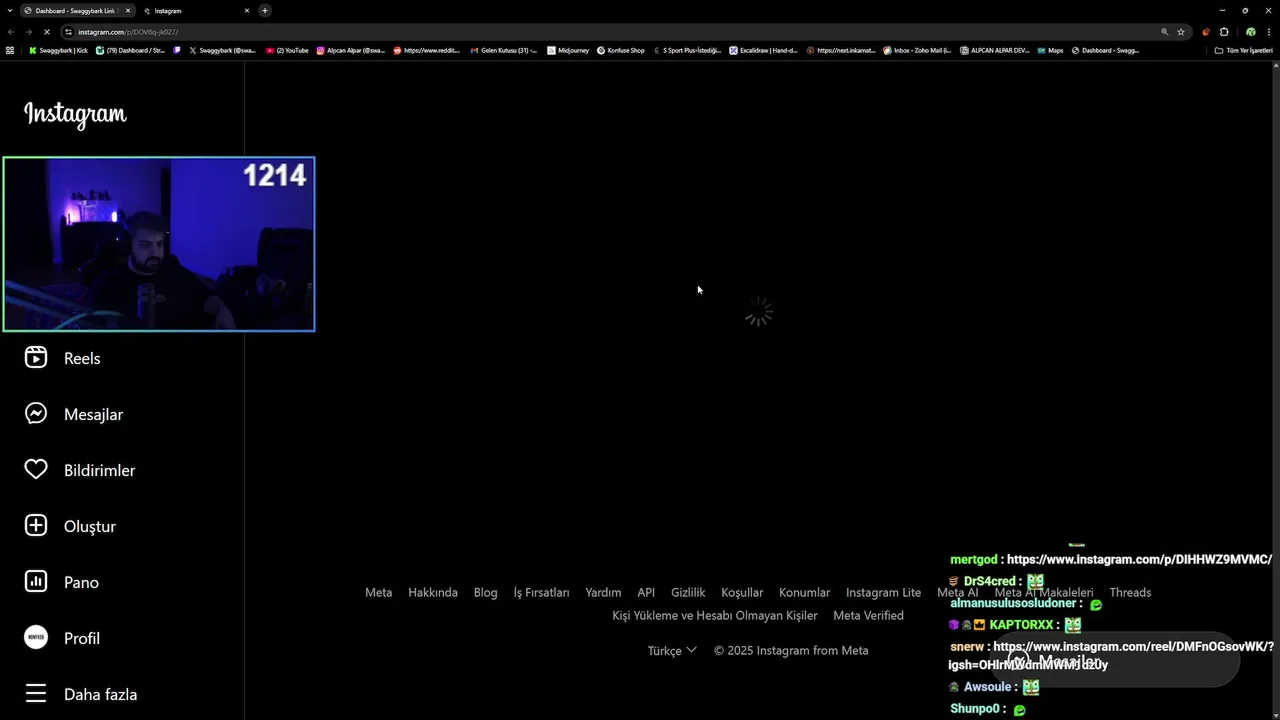
Task: Open Tüm Yer İşaretleri bookmarks folder
Action: 1243,50
